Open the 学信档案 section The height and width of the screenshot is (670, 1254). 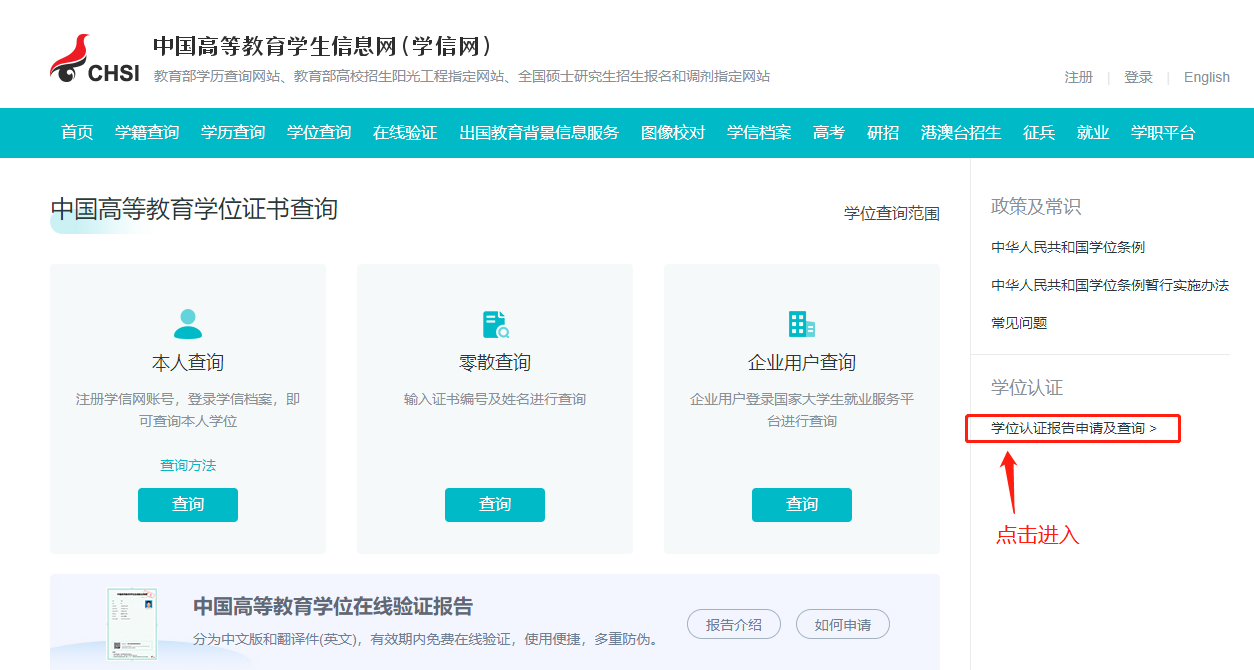759,131
